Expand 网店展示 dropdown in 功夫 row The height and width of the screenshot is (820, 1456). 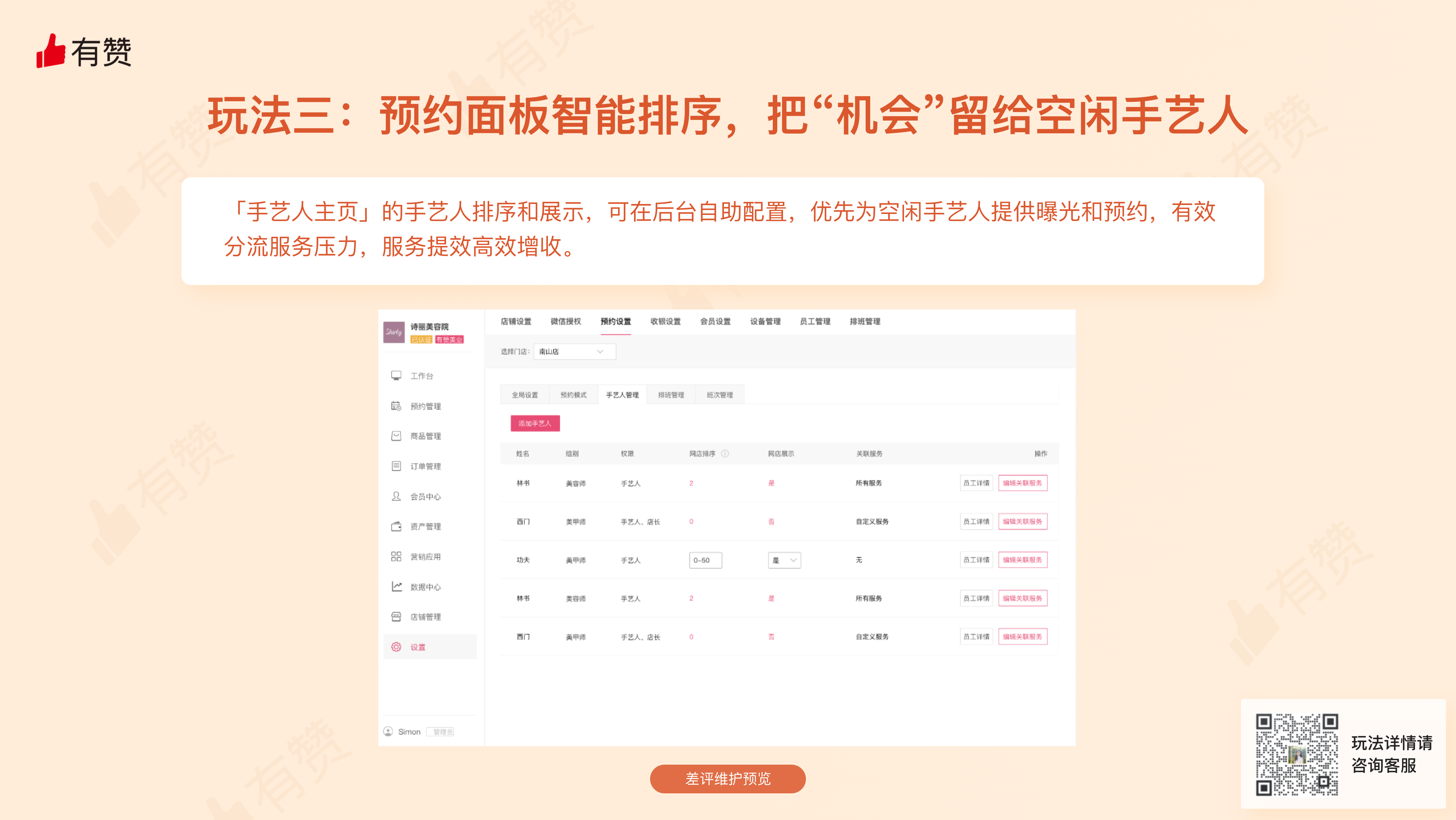(x=784, y=560)
